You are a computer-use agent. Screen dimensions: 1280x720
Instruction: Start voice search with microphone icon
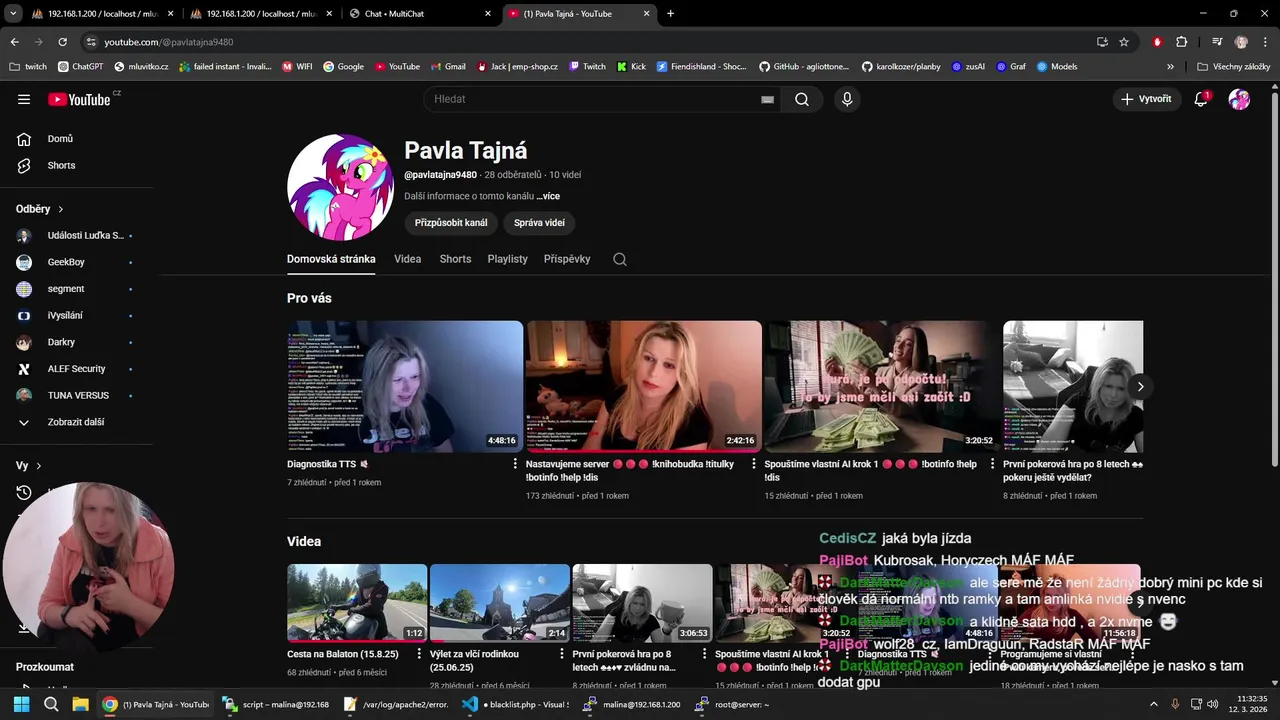click(847, 99)
